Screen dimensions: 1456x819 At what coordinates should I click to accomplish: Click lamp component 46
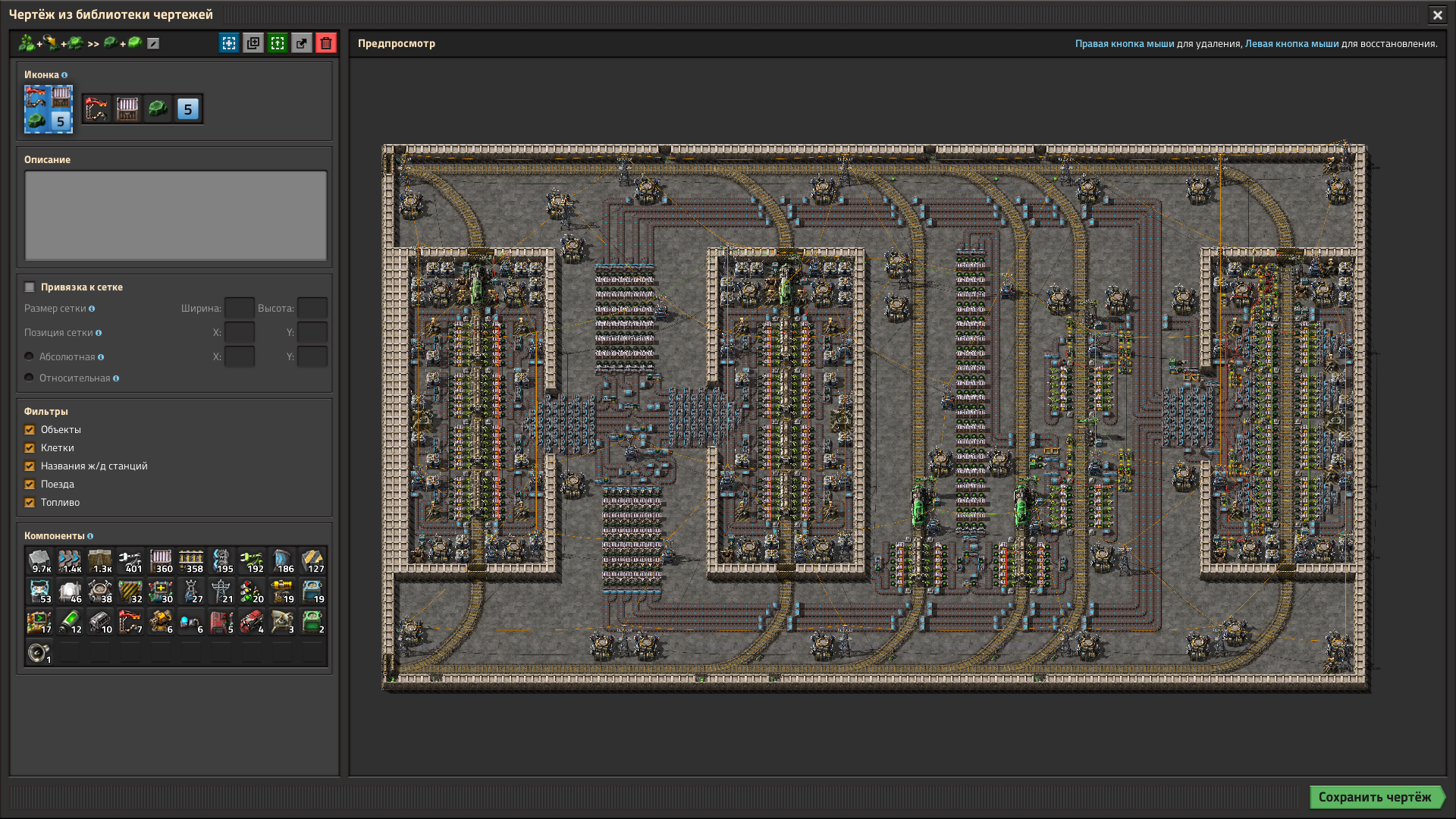[70, 591]
